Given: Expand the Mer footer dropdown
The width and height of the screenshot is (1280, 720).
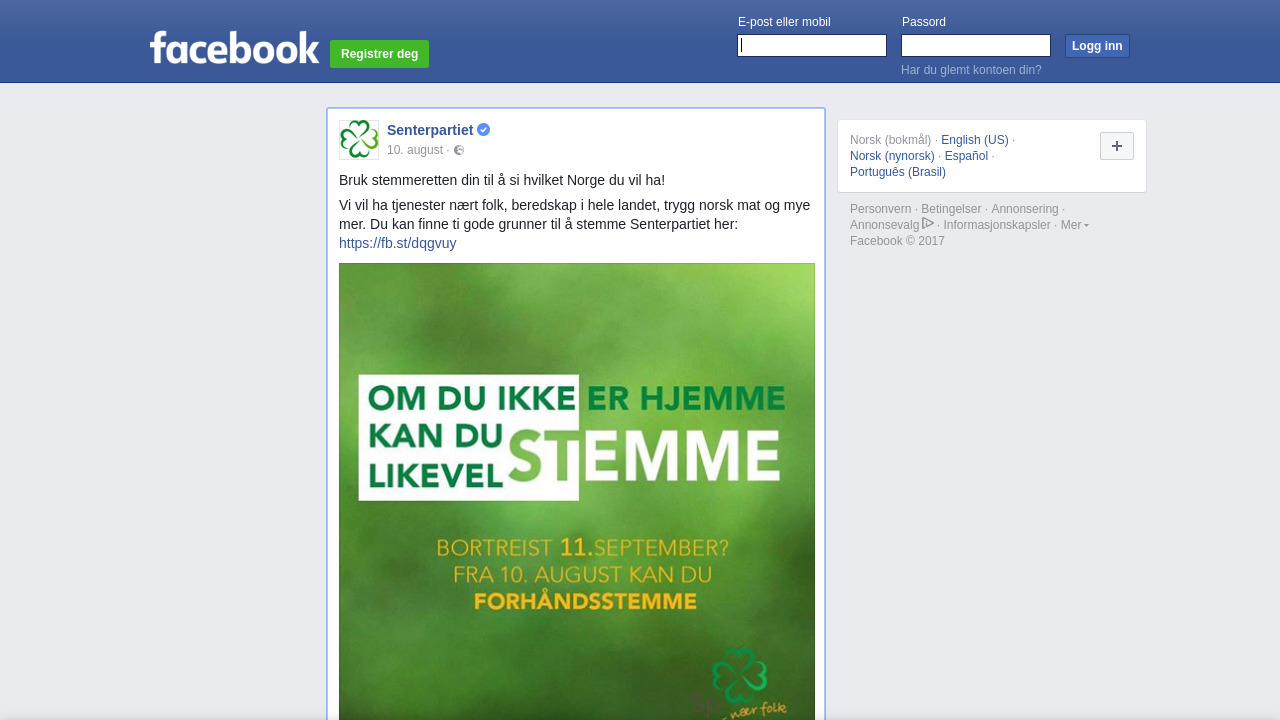Looking at the screenshot, I should pos(1075,225).
